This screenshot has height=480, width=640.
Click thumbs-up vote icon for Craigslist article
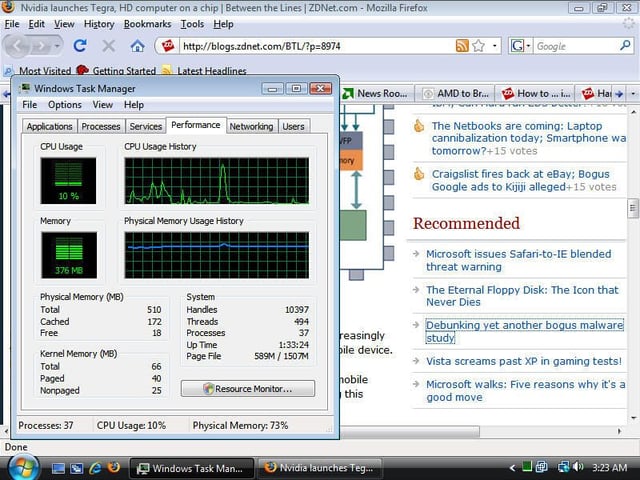pos(419,174)
